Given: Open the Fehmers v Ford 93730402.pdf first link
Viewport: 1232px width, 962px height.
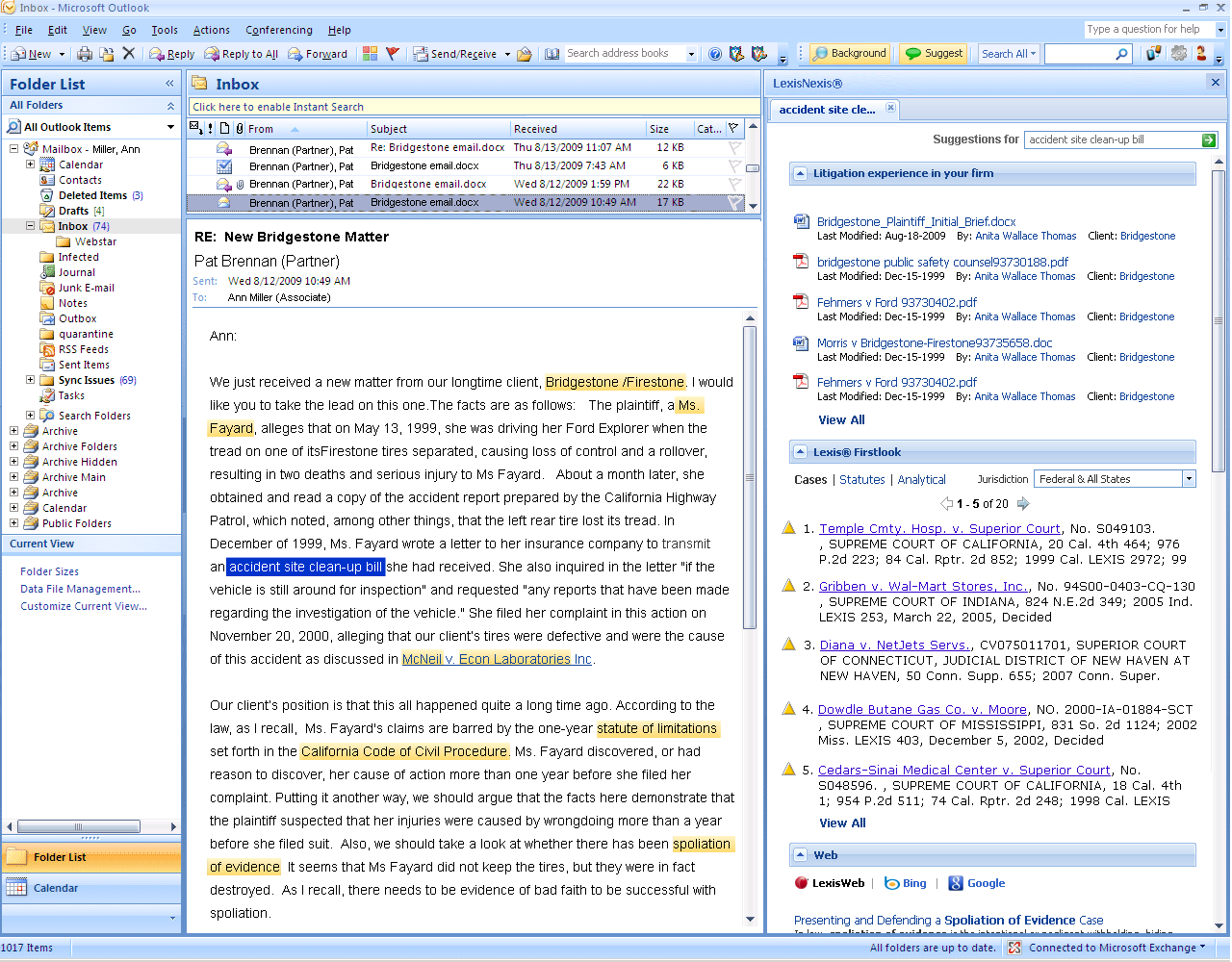Looking at the screenshot, I should pyautogui.click(x=896, y=302).
